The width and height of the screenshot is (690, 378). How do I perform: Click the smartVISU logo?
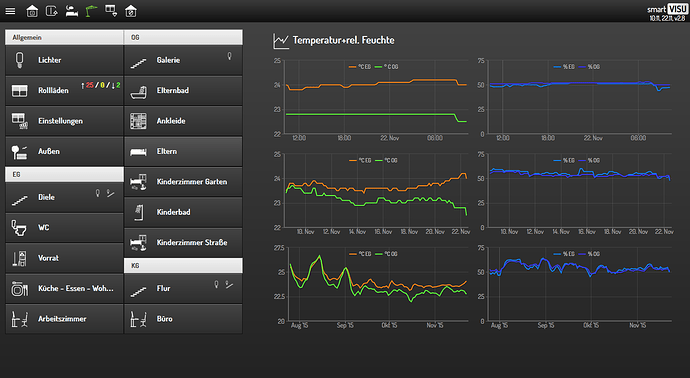click(666, 9)
